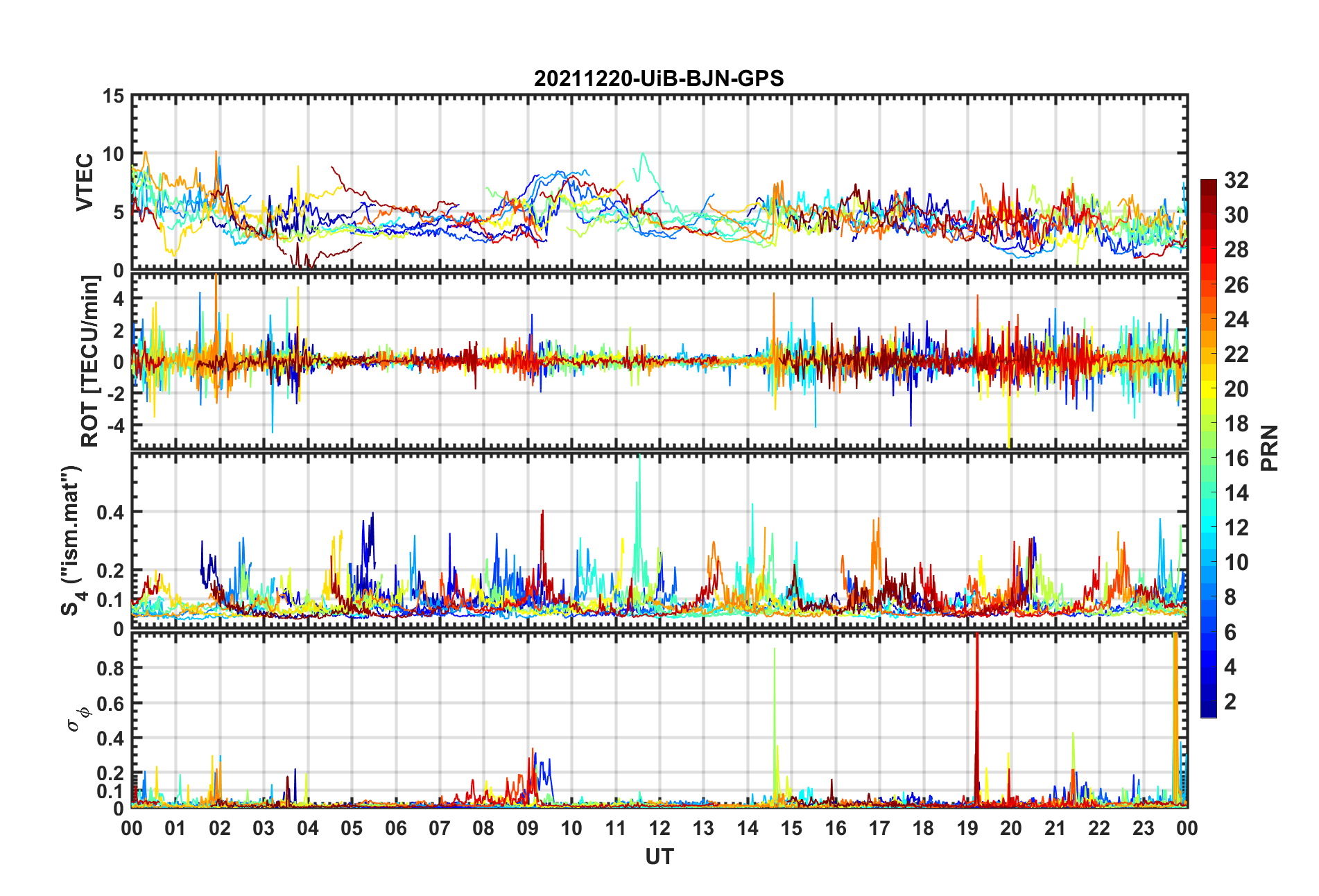Click x-axis hour label 15

click(791, 828)
